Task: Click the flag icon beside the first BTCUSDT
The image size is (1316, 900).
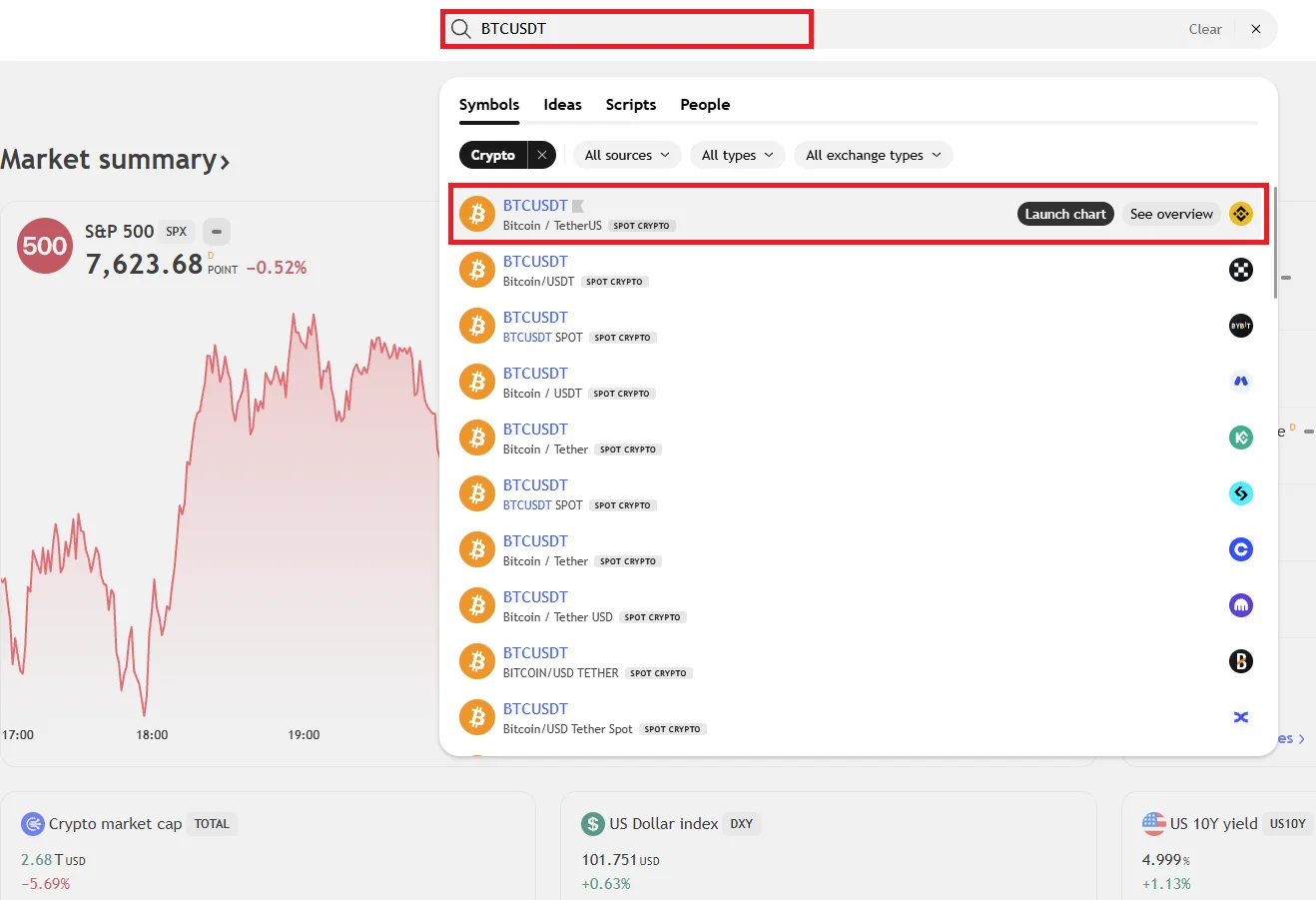Action: (x=578, y=206)
